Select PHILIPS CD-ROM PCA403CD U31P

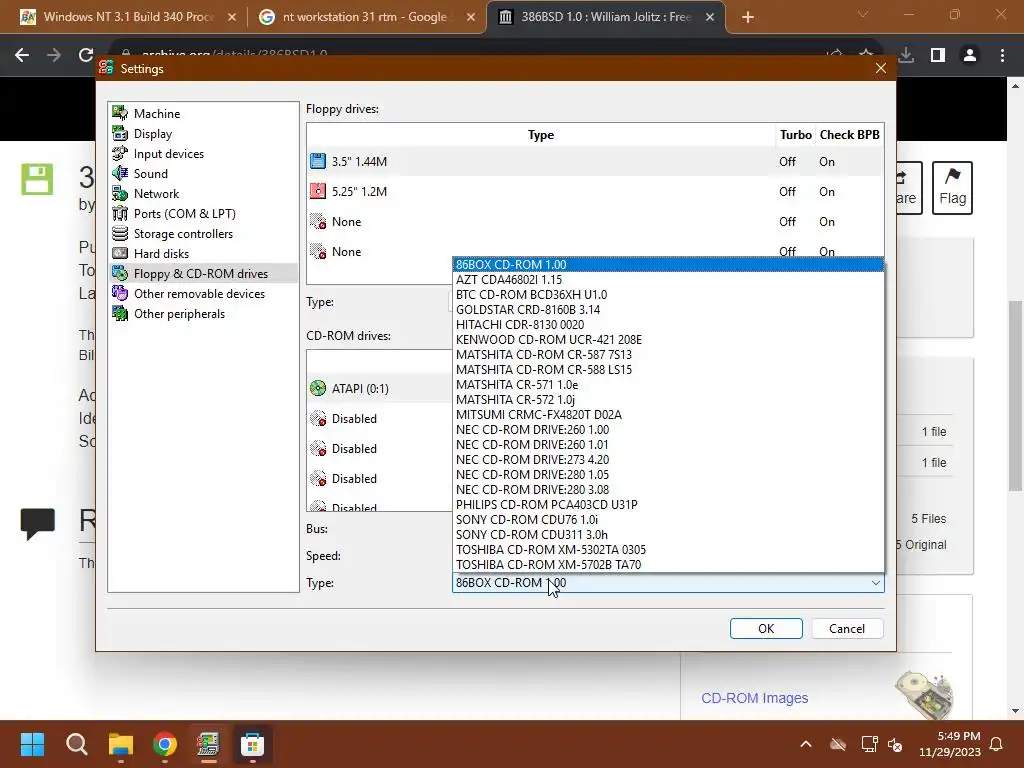pyautogui.click(x=668, y=505)
